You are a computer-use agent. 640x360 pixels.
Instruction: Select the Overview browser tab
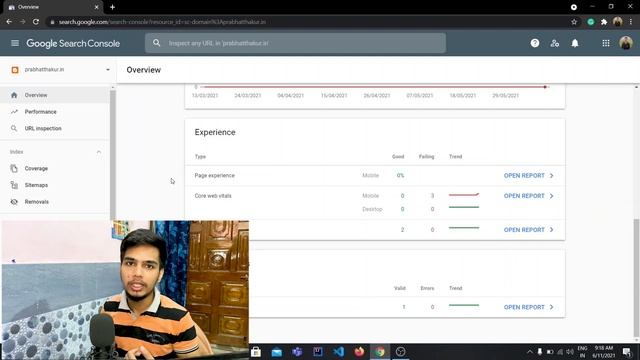[x=52, y=7]
